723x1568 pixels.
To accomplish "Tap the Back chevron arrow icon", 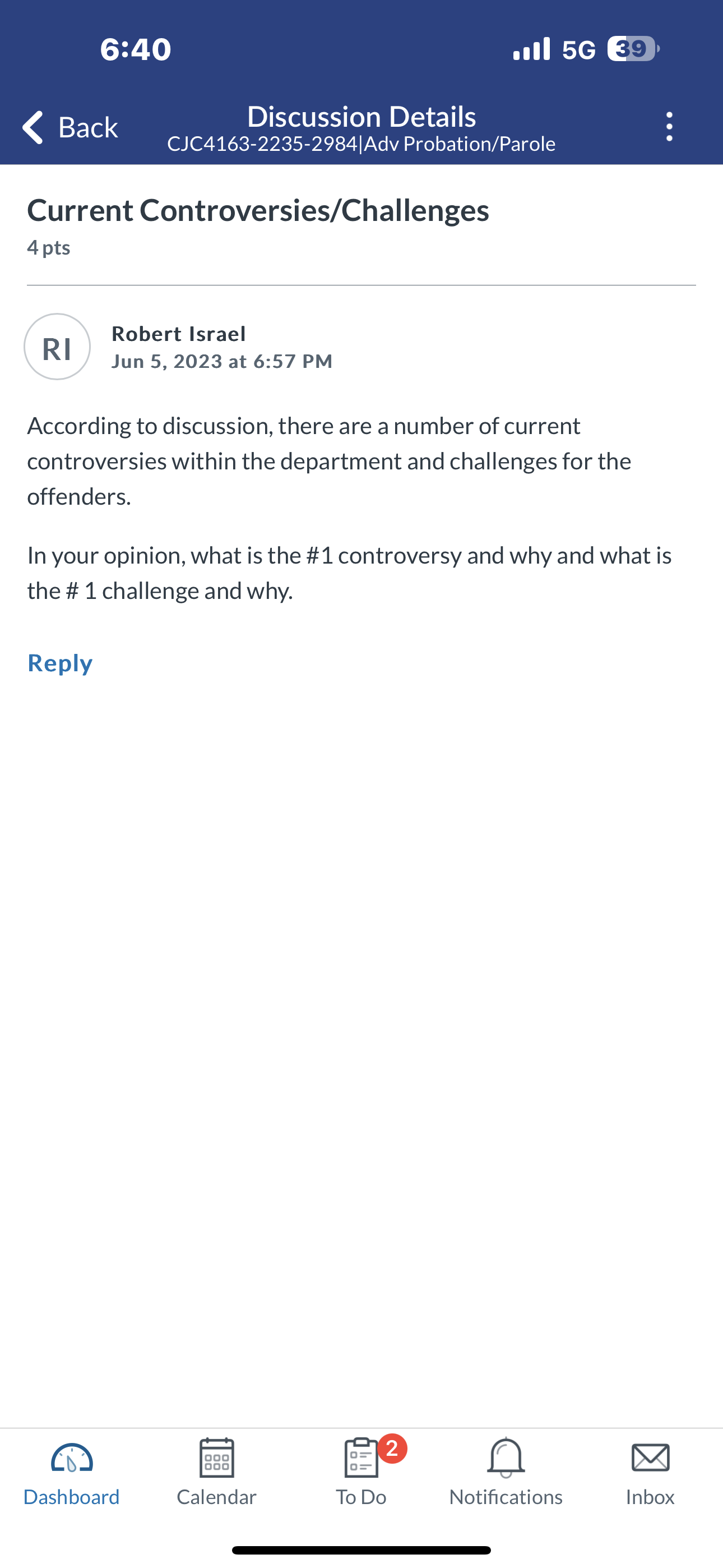I will pos(33,127).
